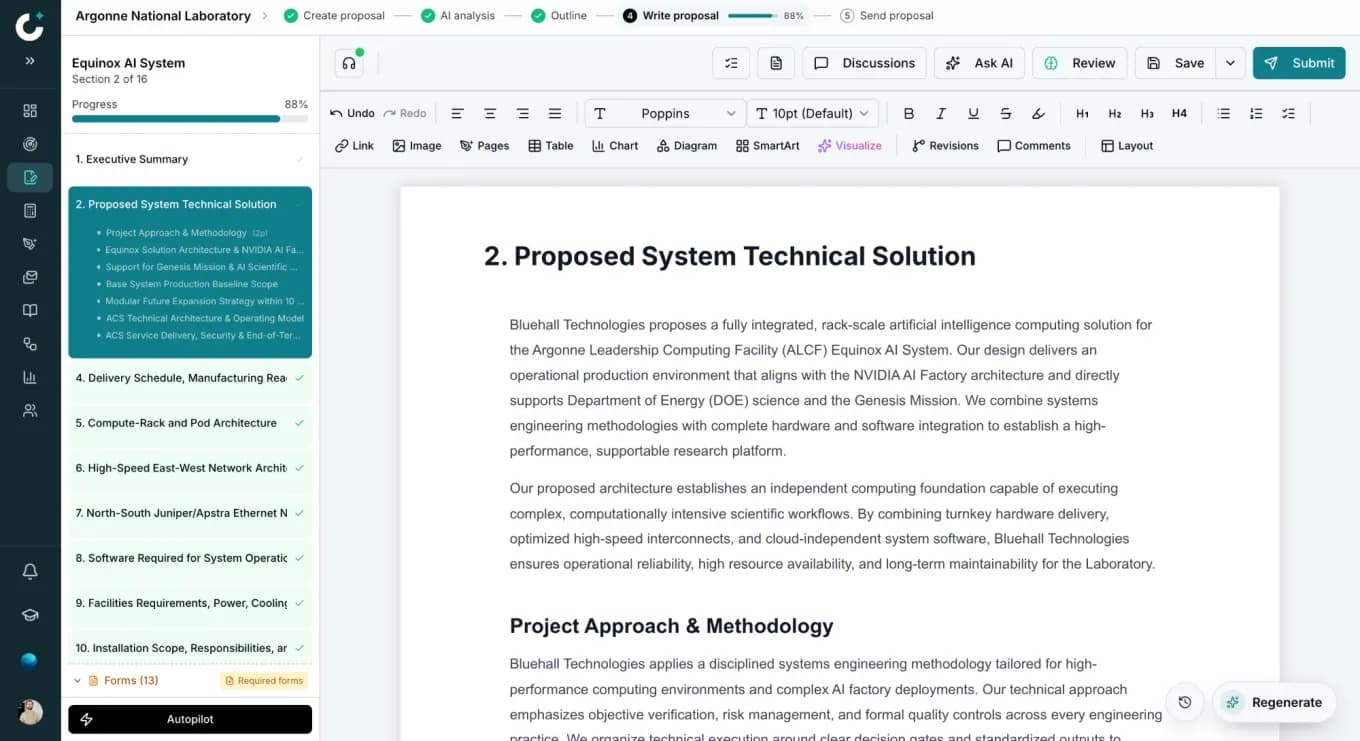
Task: Collapse the Forms (13) section
Action: click(x=78, y=680)
